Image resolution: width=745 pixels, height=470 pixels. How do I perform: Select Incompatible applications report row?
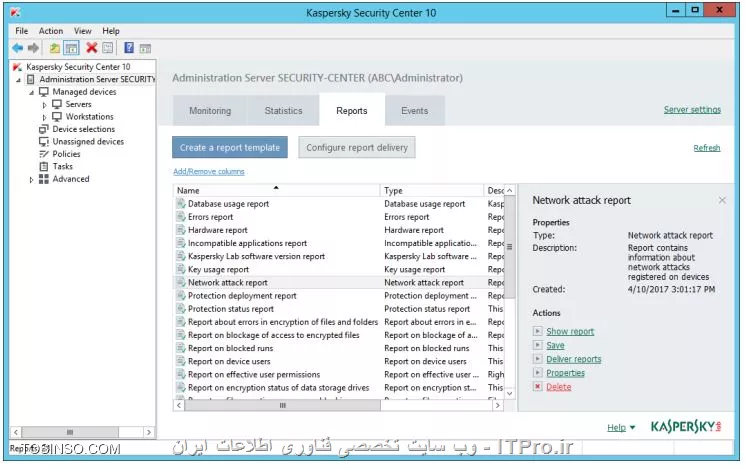click(338, 243)
